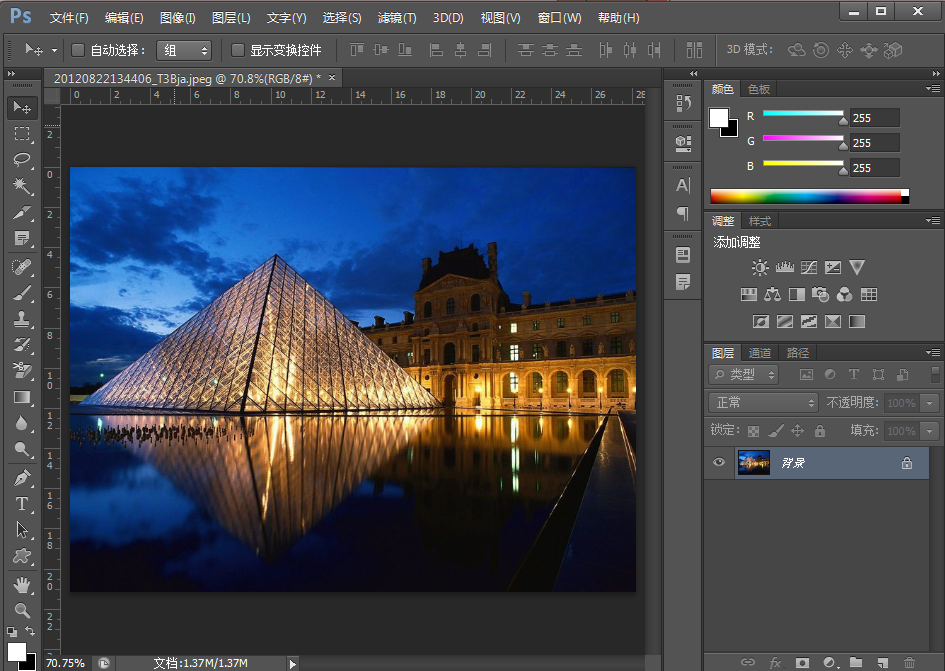Open the layer filter type dropdown
945x671 pixels.
(x=744, y=375)
